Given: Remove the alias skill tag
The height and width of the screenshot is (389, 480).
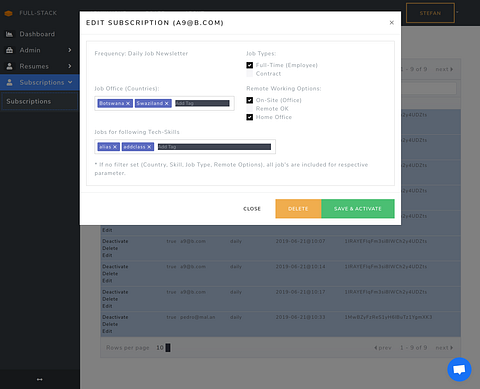Looking at the screenshot, I should coord(115,147).
